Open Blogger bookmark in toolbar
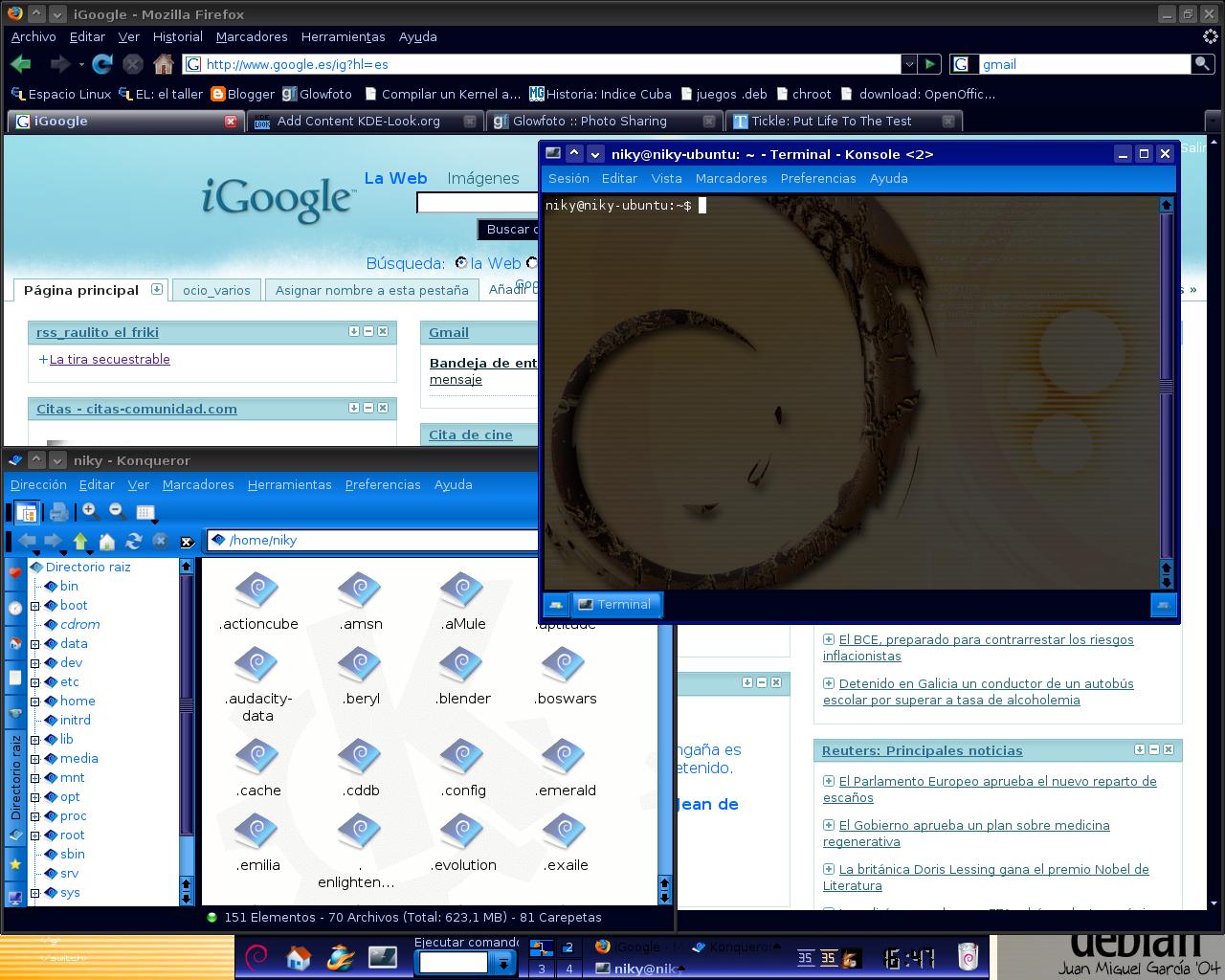Image resolution: width=1225 pixels, height=980 pixels. [x=243, y=94]
